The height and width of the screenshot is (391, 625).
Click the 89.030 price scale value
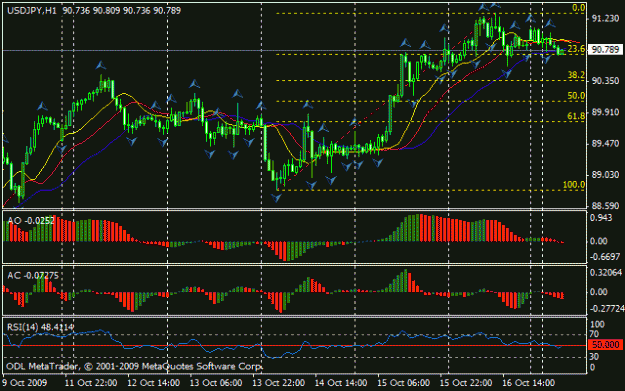point(605,175)
